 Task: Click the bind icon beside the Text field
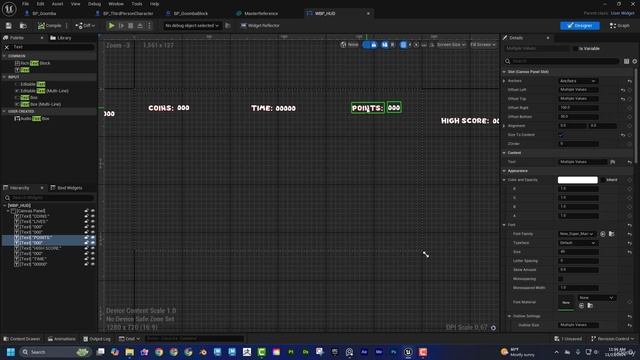[613, 162]
